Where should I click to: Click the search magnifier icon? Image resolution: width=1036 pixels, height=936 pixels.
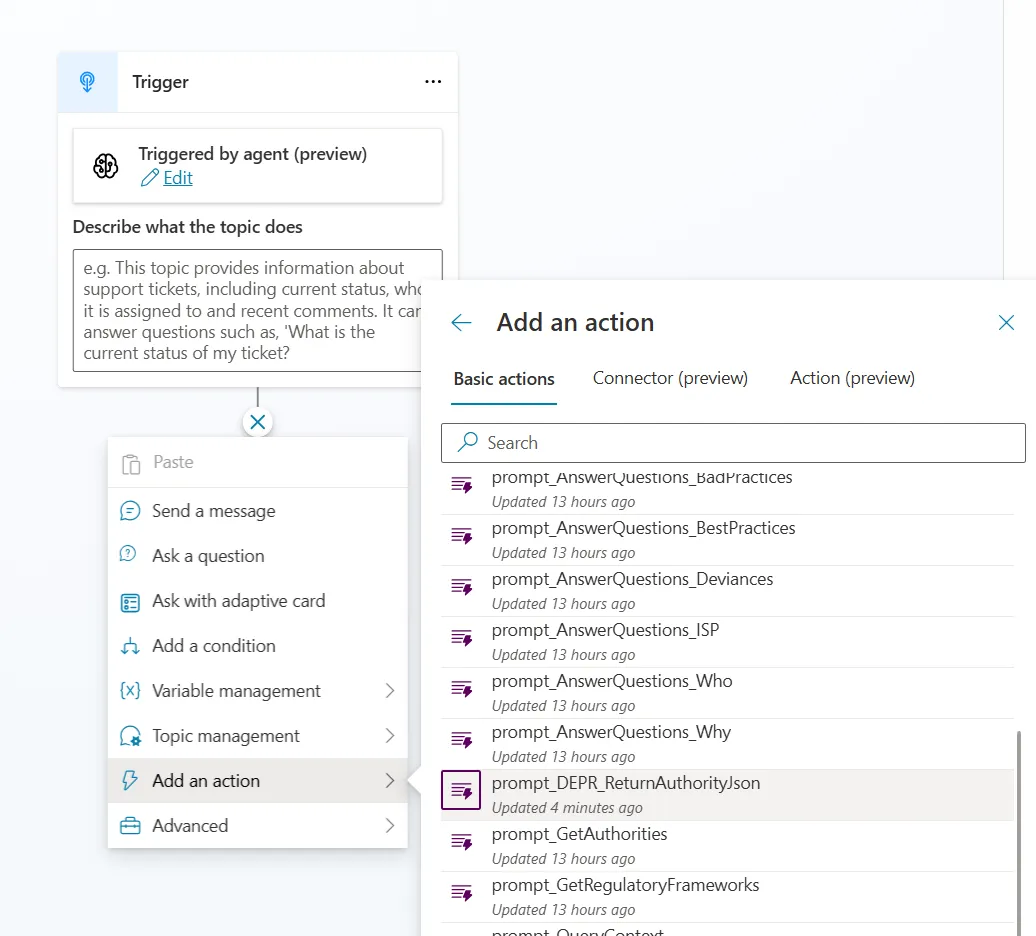click(x=468, y=441)
